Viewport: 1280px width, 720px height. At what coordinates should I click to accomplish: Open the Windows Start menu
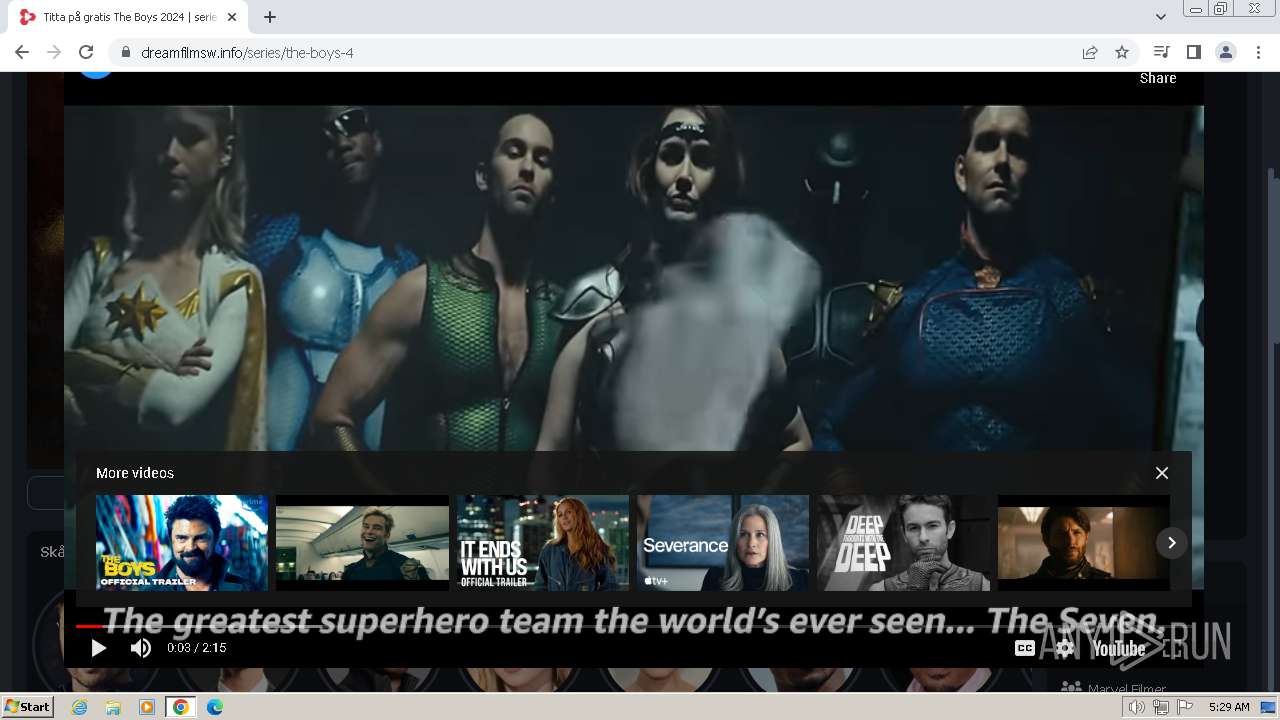click(27, 707)
